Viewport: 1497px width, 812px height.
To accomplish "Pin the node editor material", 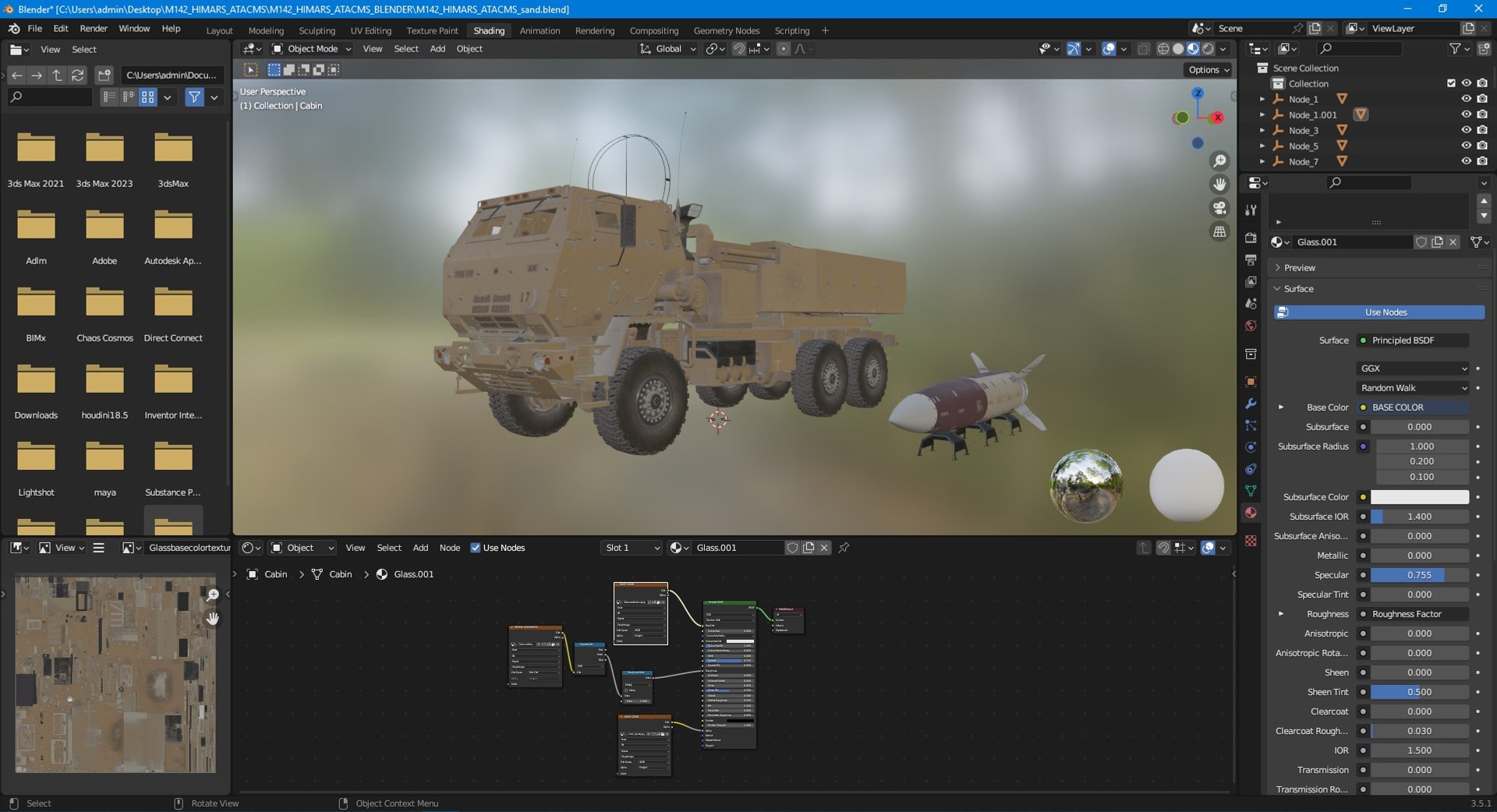I will click(844, 548).
